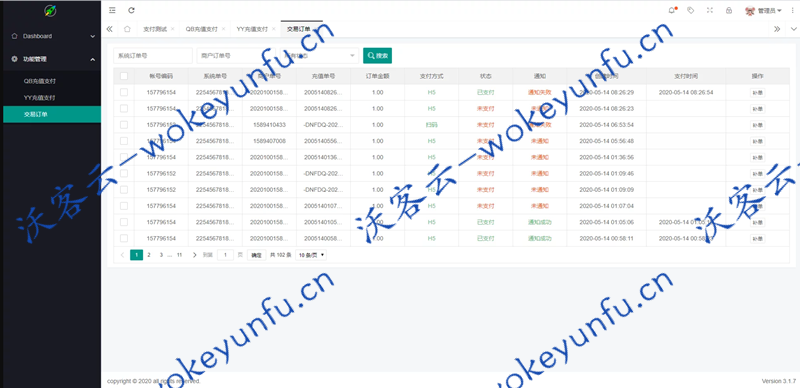Select all rows via header checkbox
Image resolution: width=800 pixels, height=388 pixels.
[x=124, y=76]
